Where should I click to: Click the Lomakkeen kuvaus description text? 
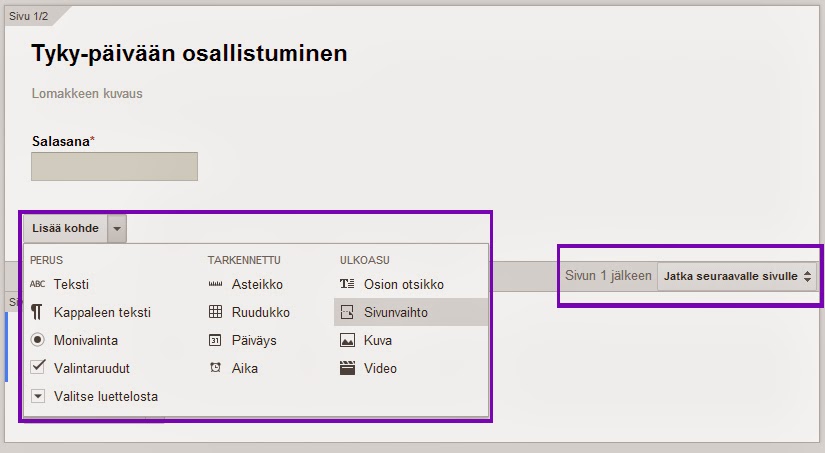point(86,94)
